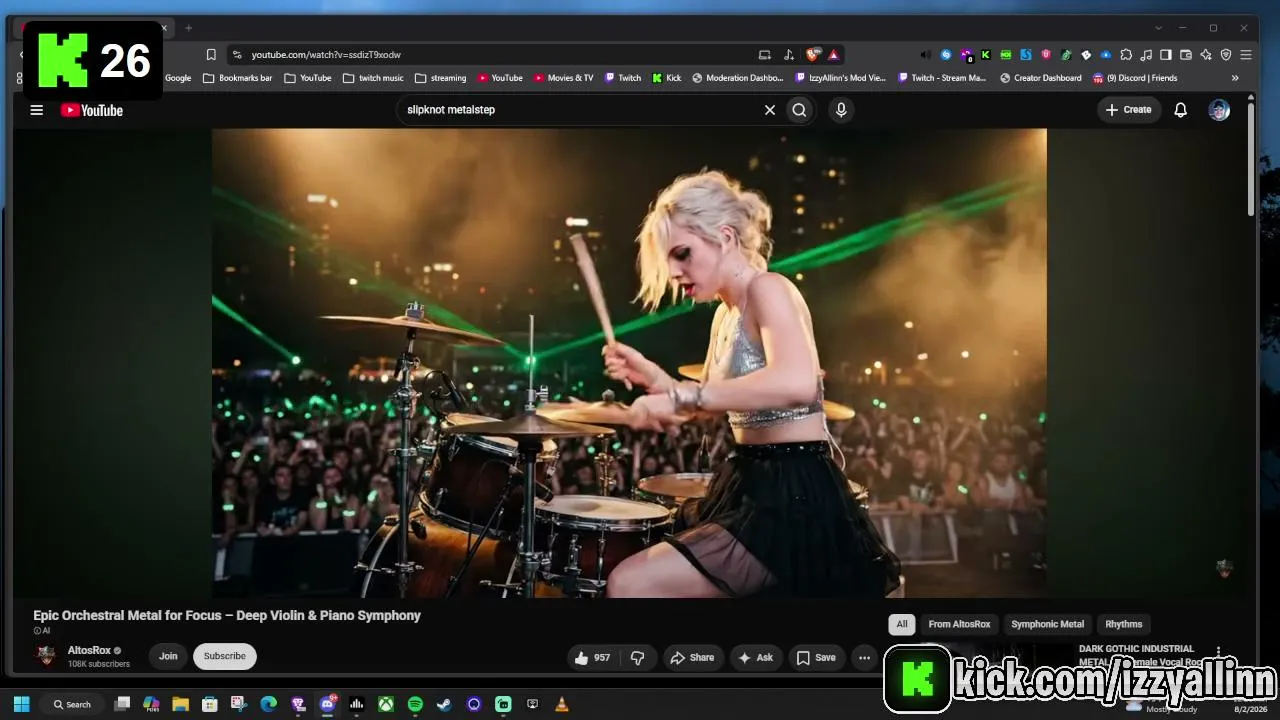The width and height of the screenshot is (1280, 720).
Task: Select the All filter chip
Action: 902,624
